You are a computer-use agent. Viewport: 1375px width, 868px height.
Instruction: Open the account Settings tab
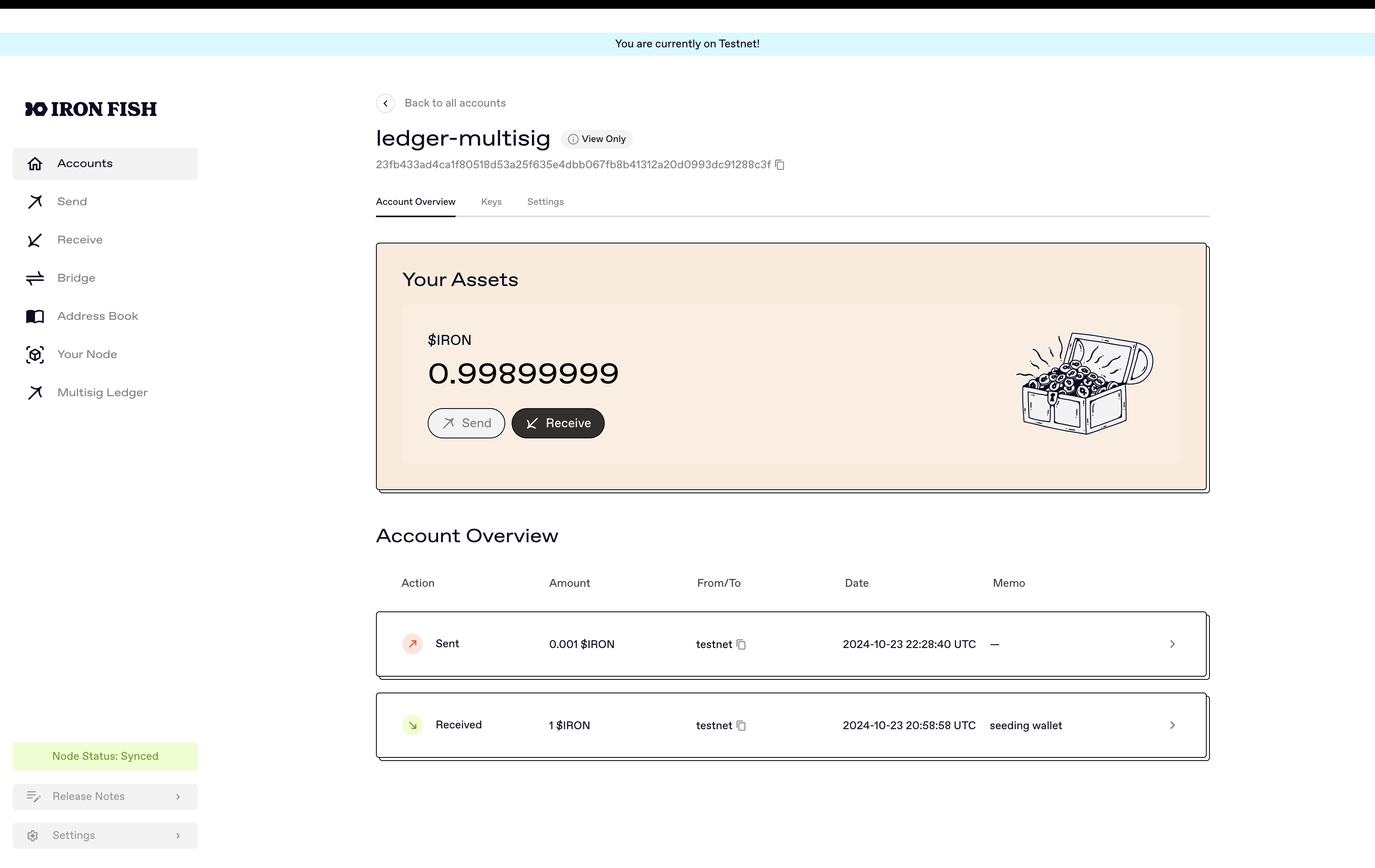[x=545, y=202]
